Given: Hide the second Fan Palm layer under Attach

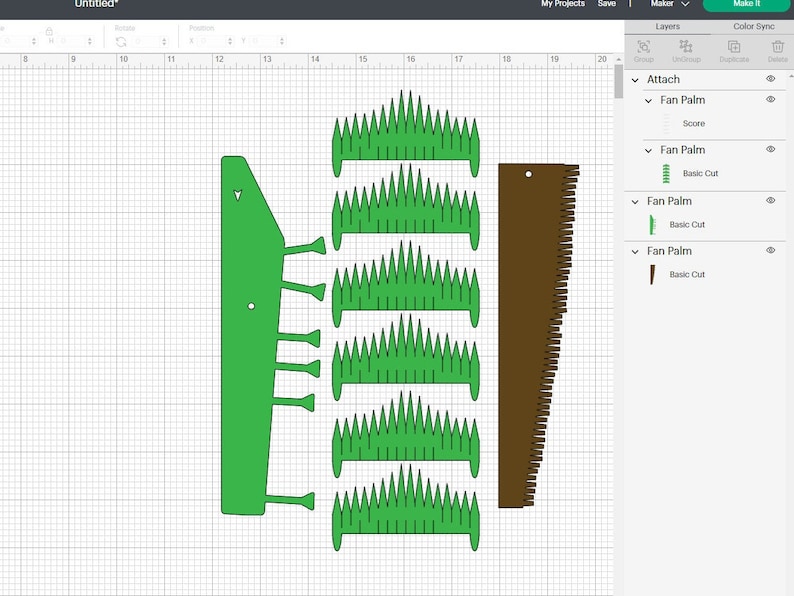Looking at the screenshot, I should (771, 149).
